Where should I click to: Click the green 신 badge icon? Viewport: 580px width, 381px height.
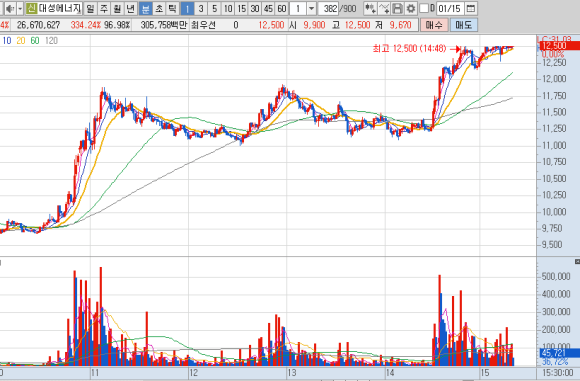tap(32, 8)
